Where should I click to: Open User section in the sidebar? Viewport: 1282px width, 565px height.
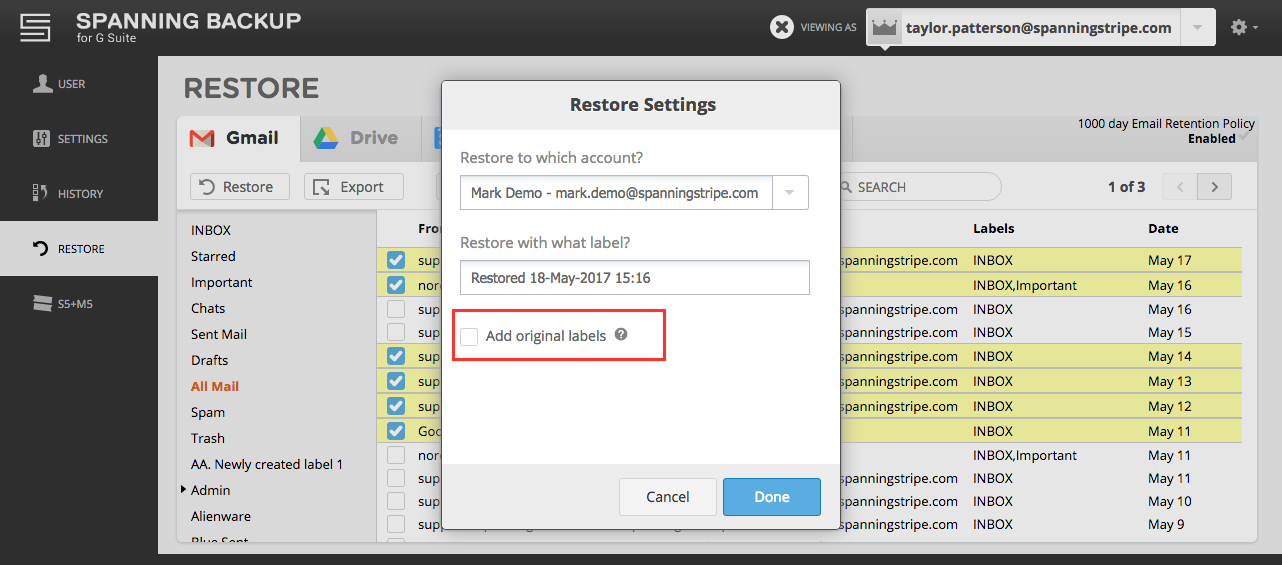(x=60, y=84)
